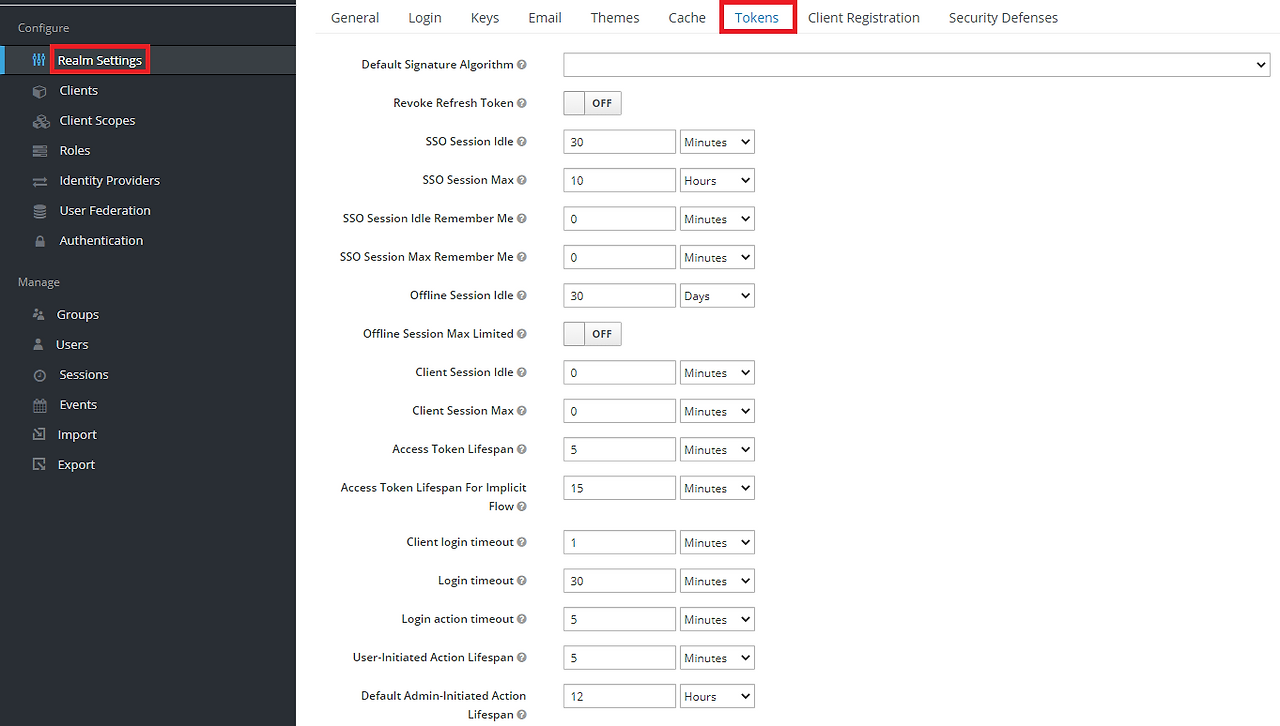Open SSO Session Max Hours dropdown
Viewport: 1280px width, 726px height.
[x=717, y=181]
